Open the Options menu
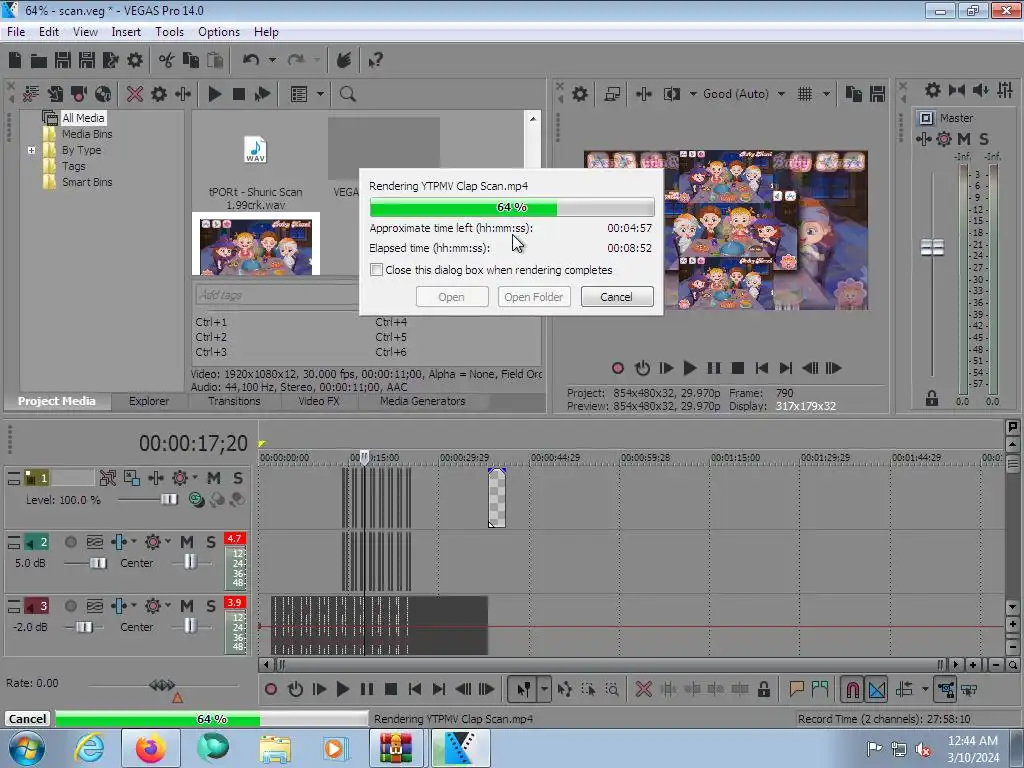1024x768 pixels. click(x=219, y=32)
